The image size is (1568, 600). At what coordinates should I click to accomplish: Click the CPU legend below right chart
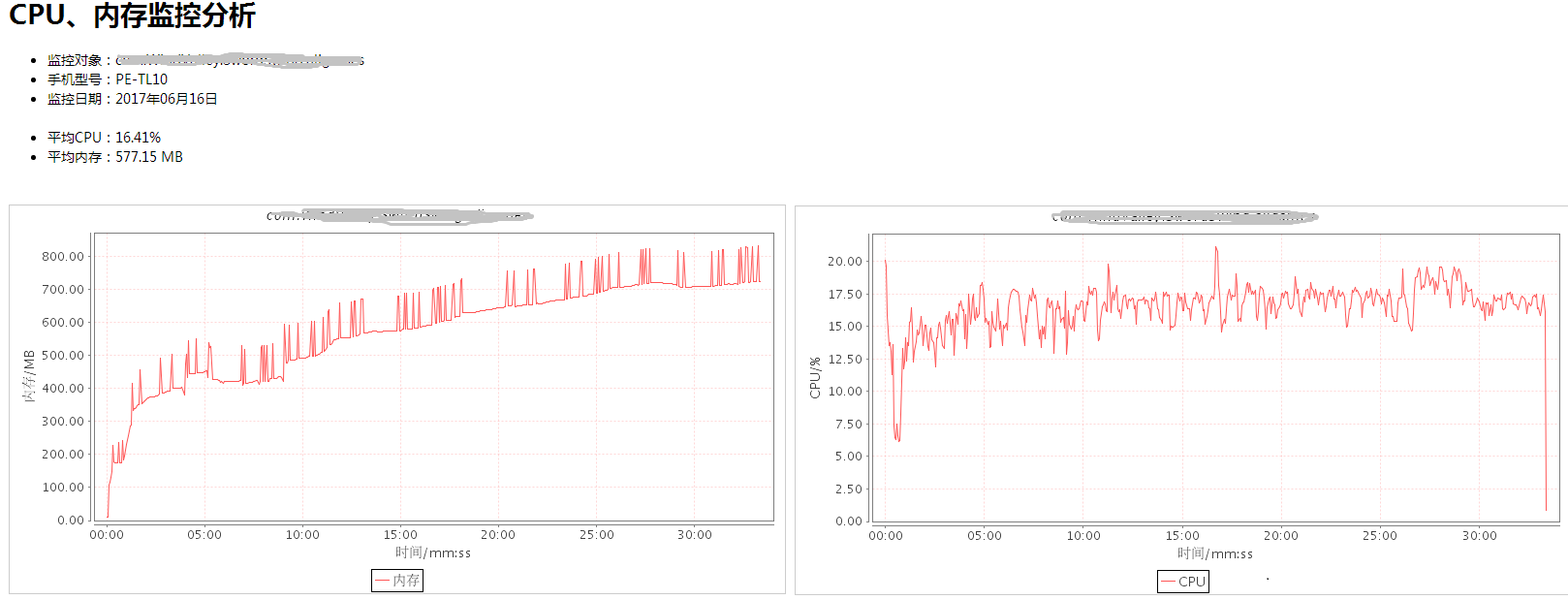(1183, 582)
